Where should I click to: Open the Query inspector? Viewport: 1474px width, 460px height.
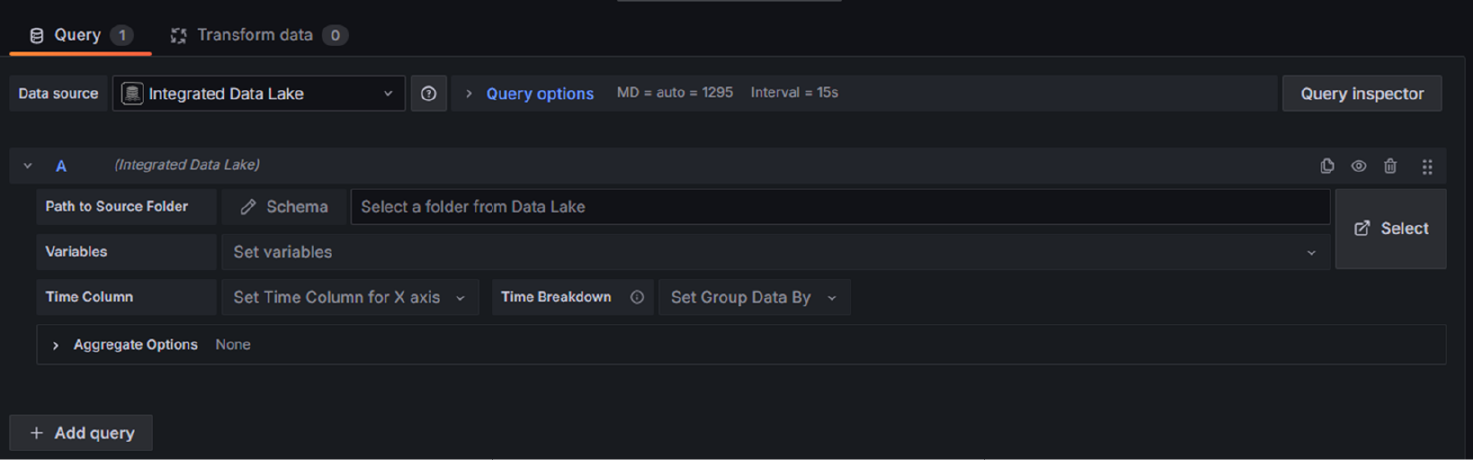(x=1362, y=93)
